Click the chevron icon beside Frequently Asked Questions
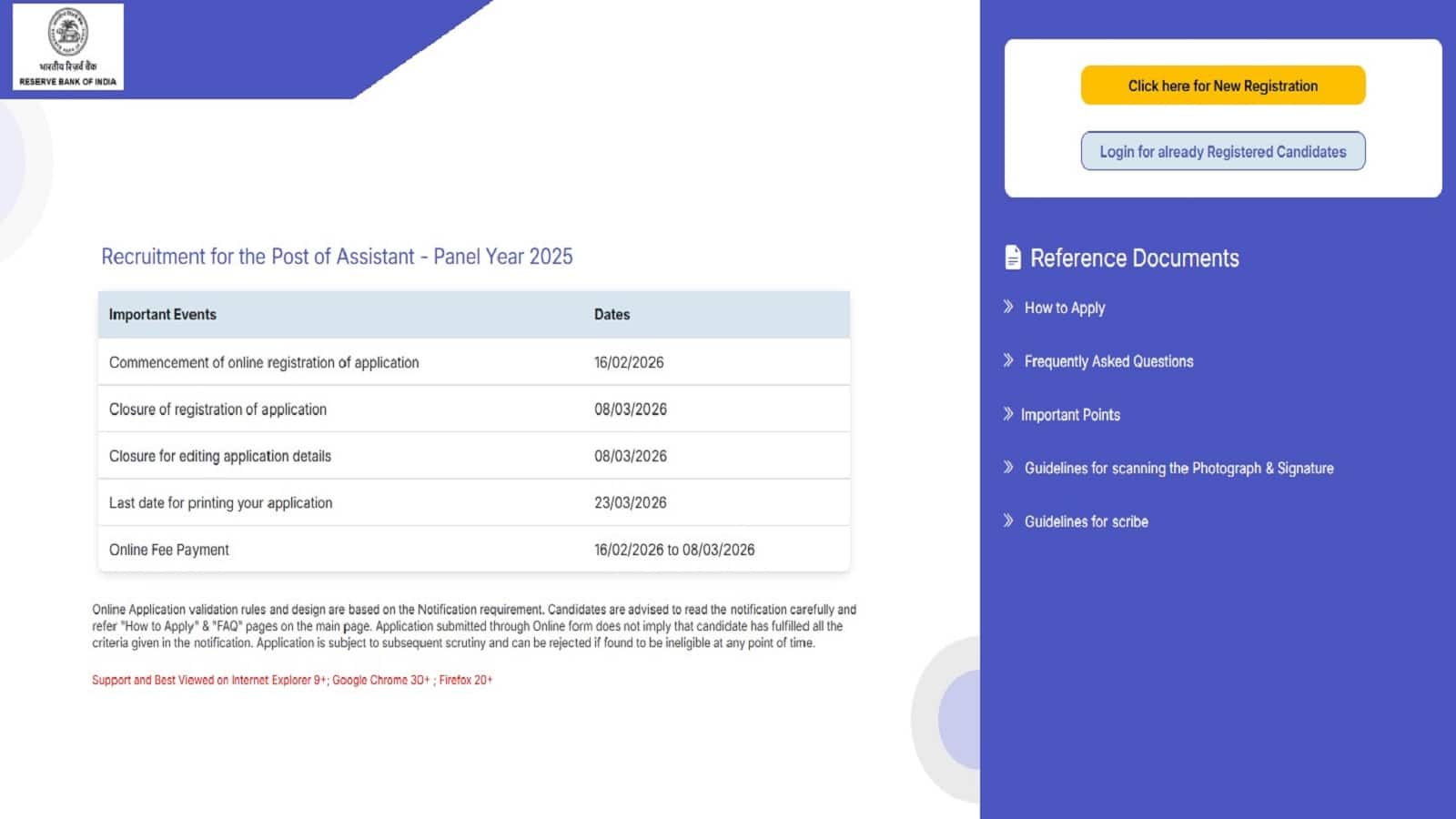The width and height of the screenshot is (1456, 819). pyautogui.click(x=1008, y=361)
